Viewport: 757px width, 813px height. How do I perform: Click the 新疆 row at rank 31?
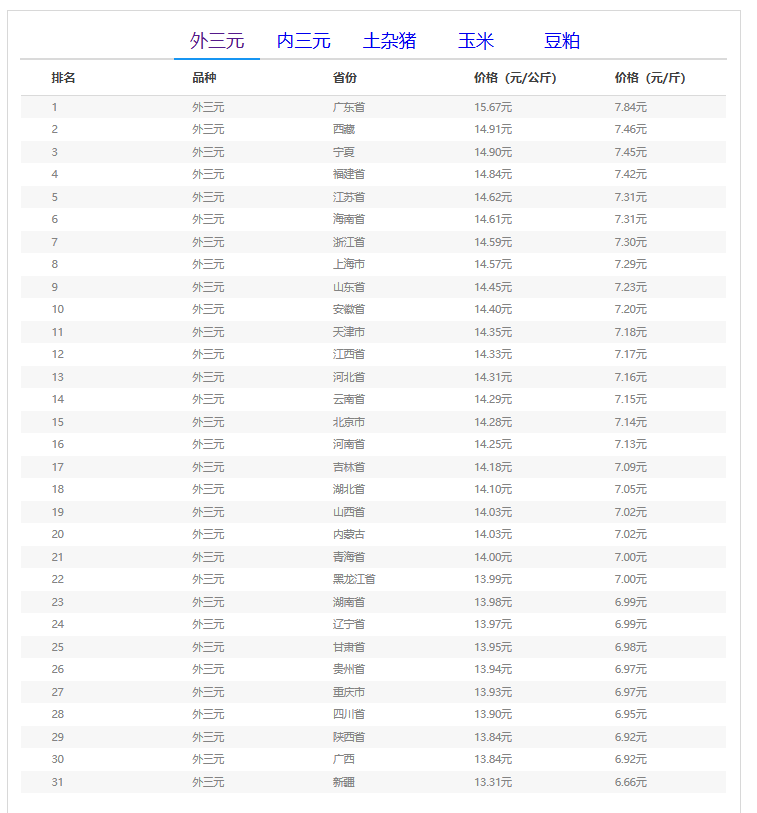(x=344, y=782)
